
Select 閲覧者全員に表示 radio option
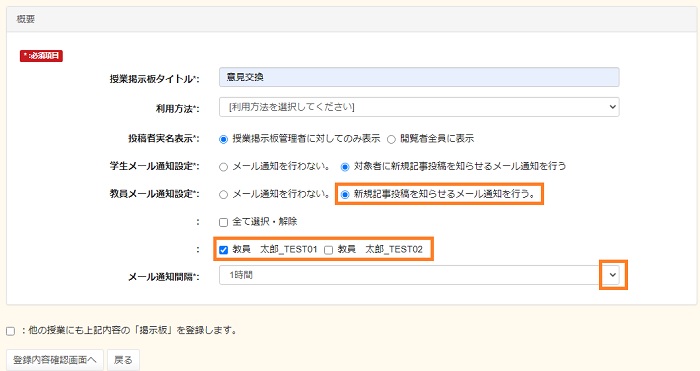tap(391, 139)
